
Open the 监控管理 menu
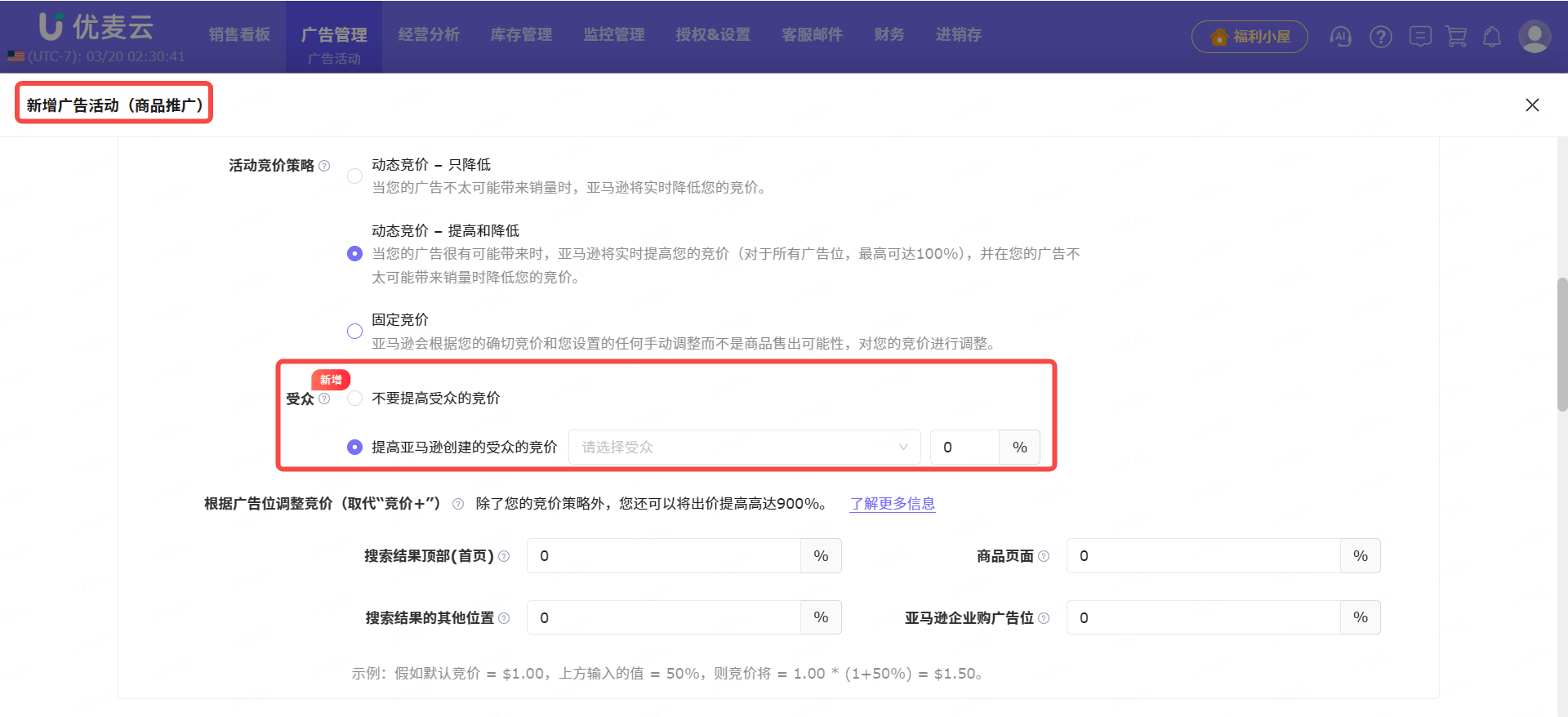(x=614, y=34)
